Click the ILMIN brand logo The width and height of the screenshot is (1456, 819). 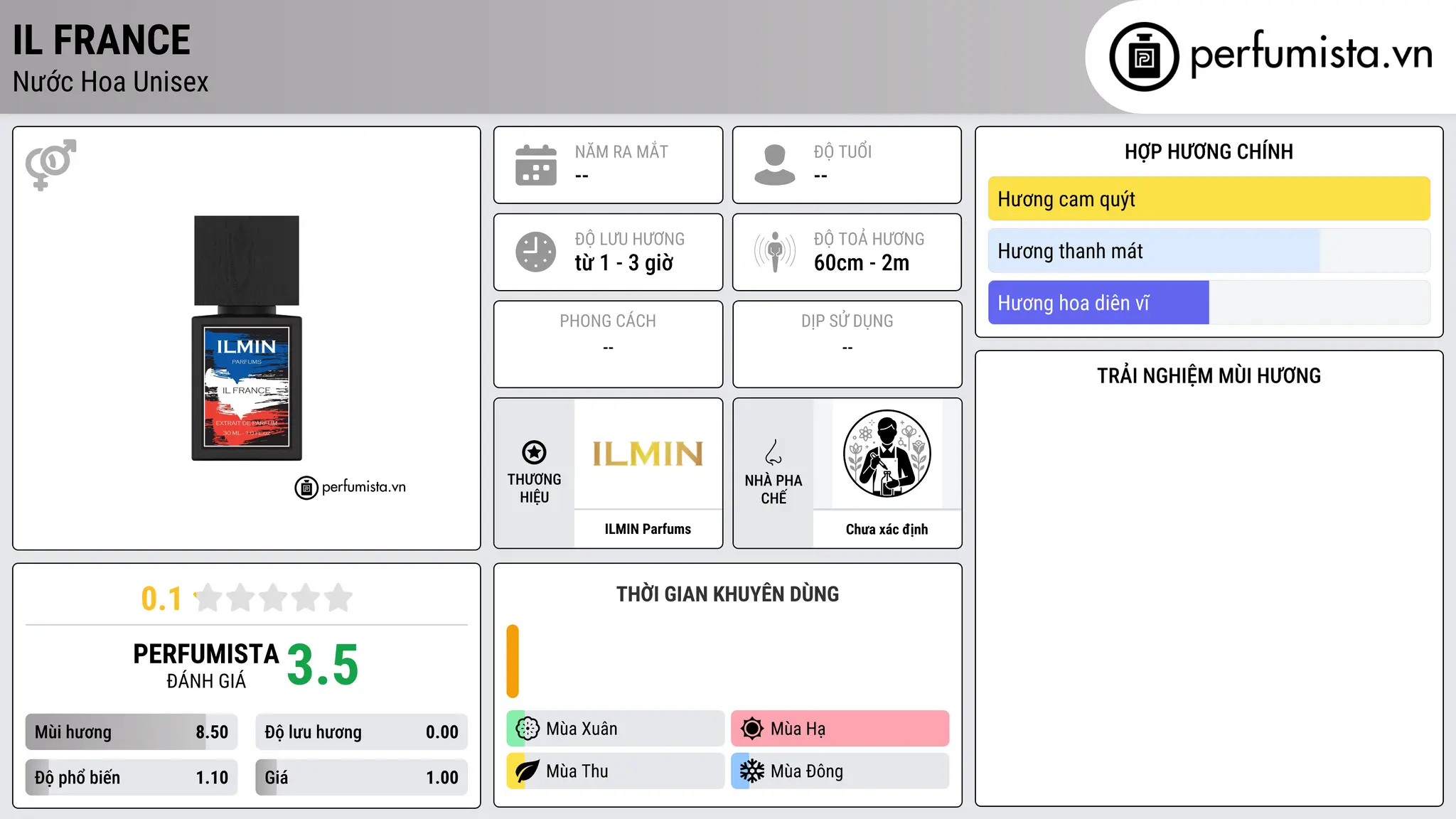pyautogui.click(x=648, y=454)
